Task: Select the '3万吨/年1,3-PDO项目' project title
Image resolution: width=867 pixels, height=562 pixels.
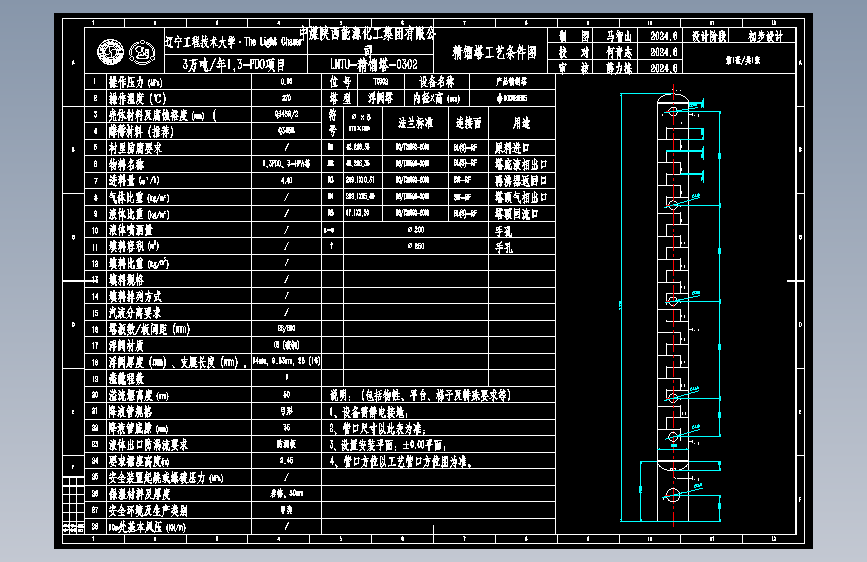Action: click(234, 65)
